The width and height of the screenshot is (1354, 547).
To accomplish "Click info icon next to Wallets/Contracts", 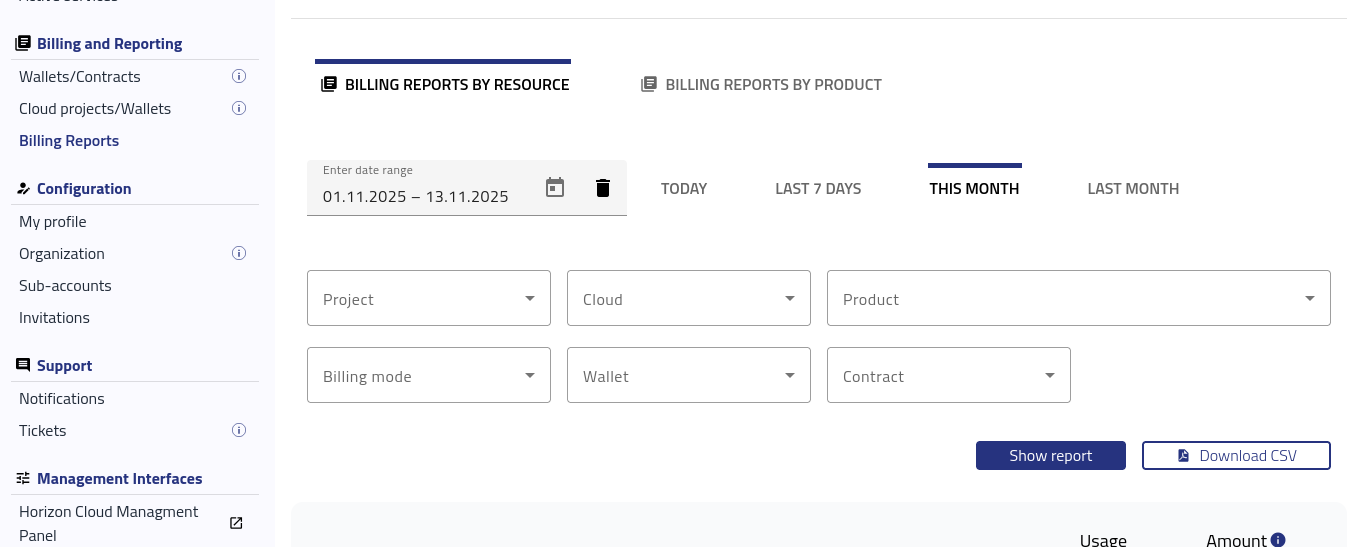I will click(x=239, y=76).
